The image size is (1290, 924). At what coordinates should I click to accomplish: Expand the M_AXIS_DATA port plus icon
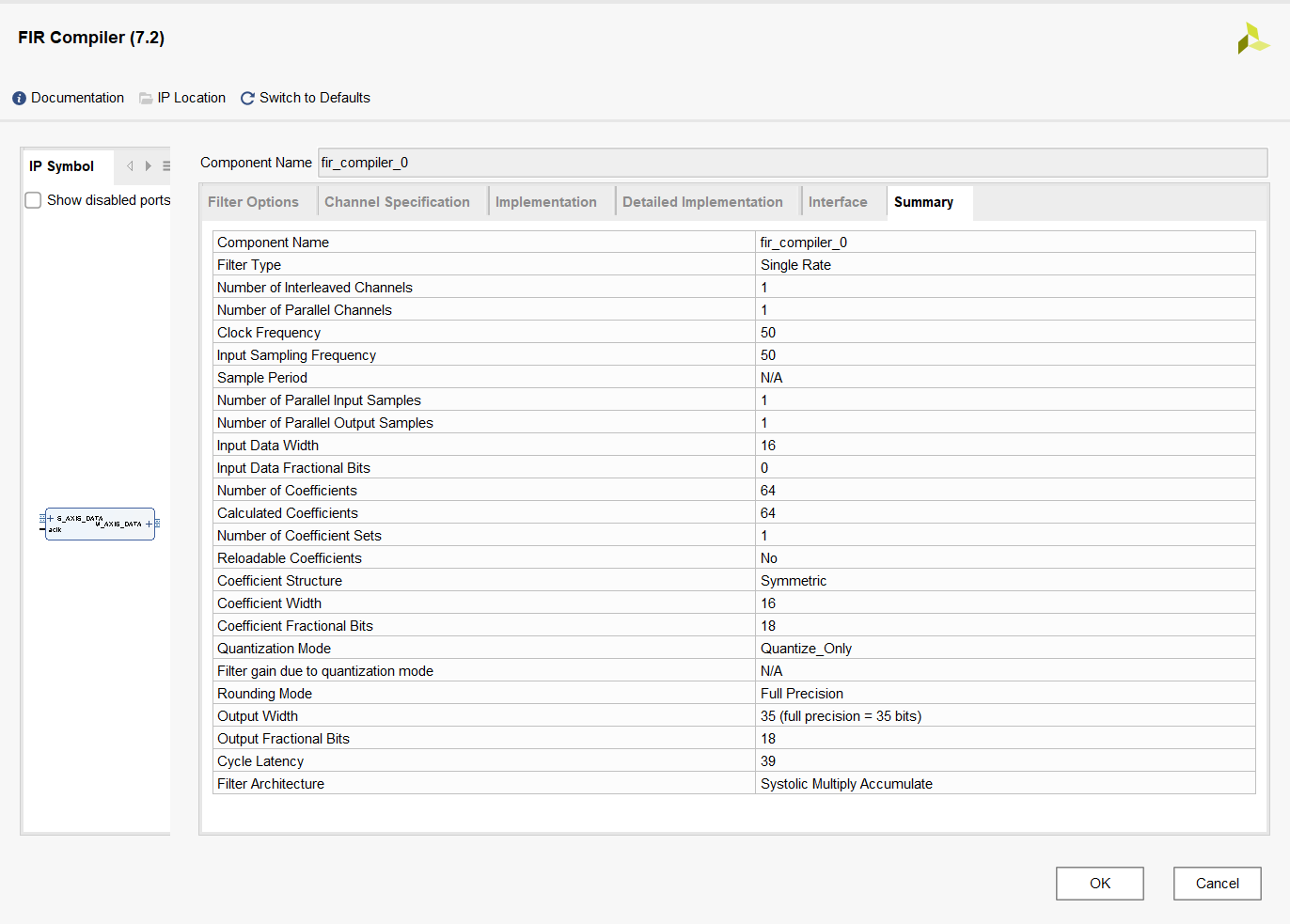point(149,524)
